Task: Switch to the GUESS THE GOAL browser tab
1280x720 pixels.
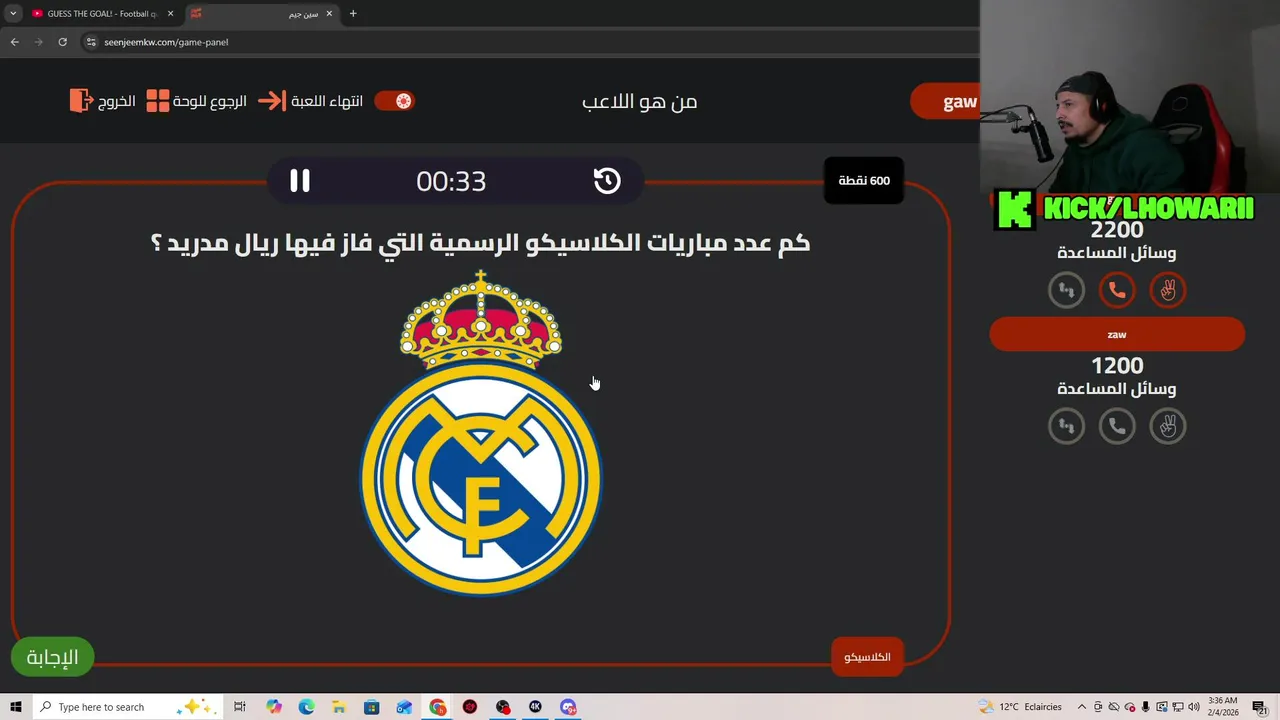Action: click(103, 14)
